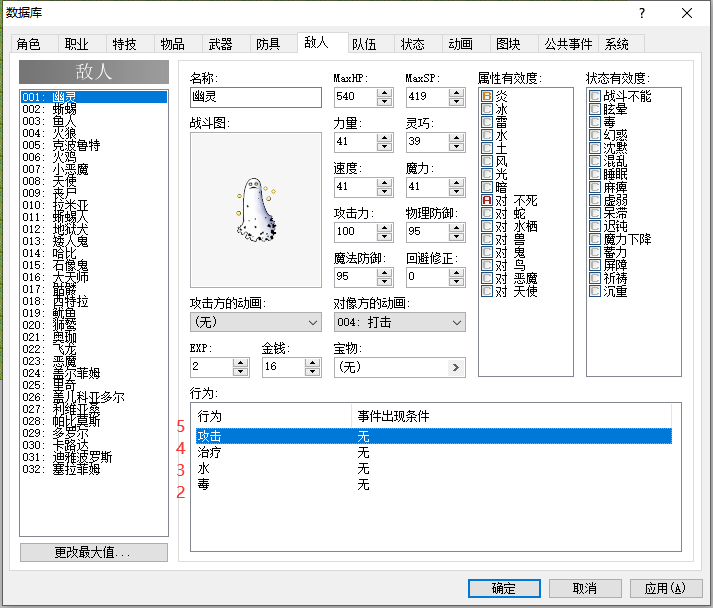Select enemy 007: 小恶魔 in the list
713x608 pixels.
pyautogui.click(x=94, y=169)
